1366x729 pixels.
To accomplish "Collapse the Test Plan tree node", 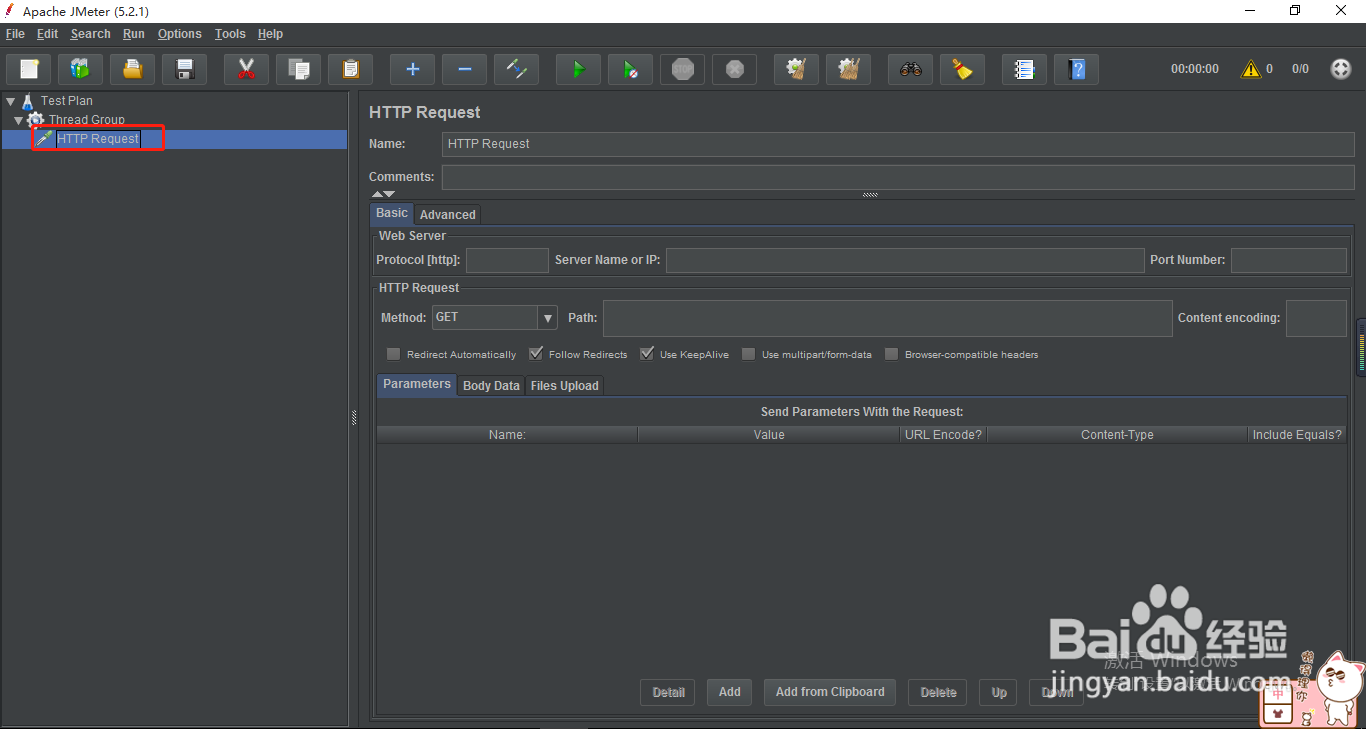I will coord(11,101).
